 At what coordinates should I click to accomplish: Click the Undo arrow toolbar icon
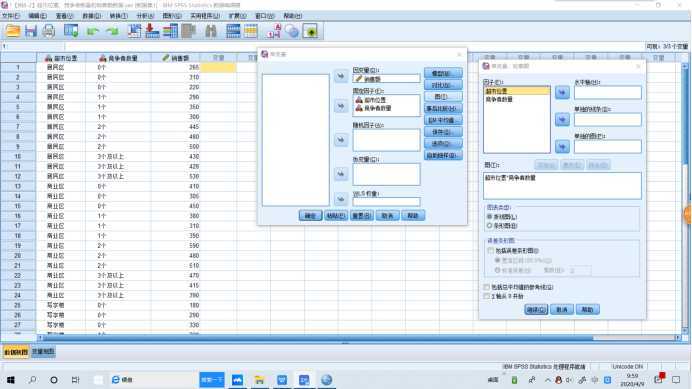click(x=93, y=31)
